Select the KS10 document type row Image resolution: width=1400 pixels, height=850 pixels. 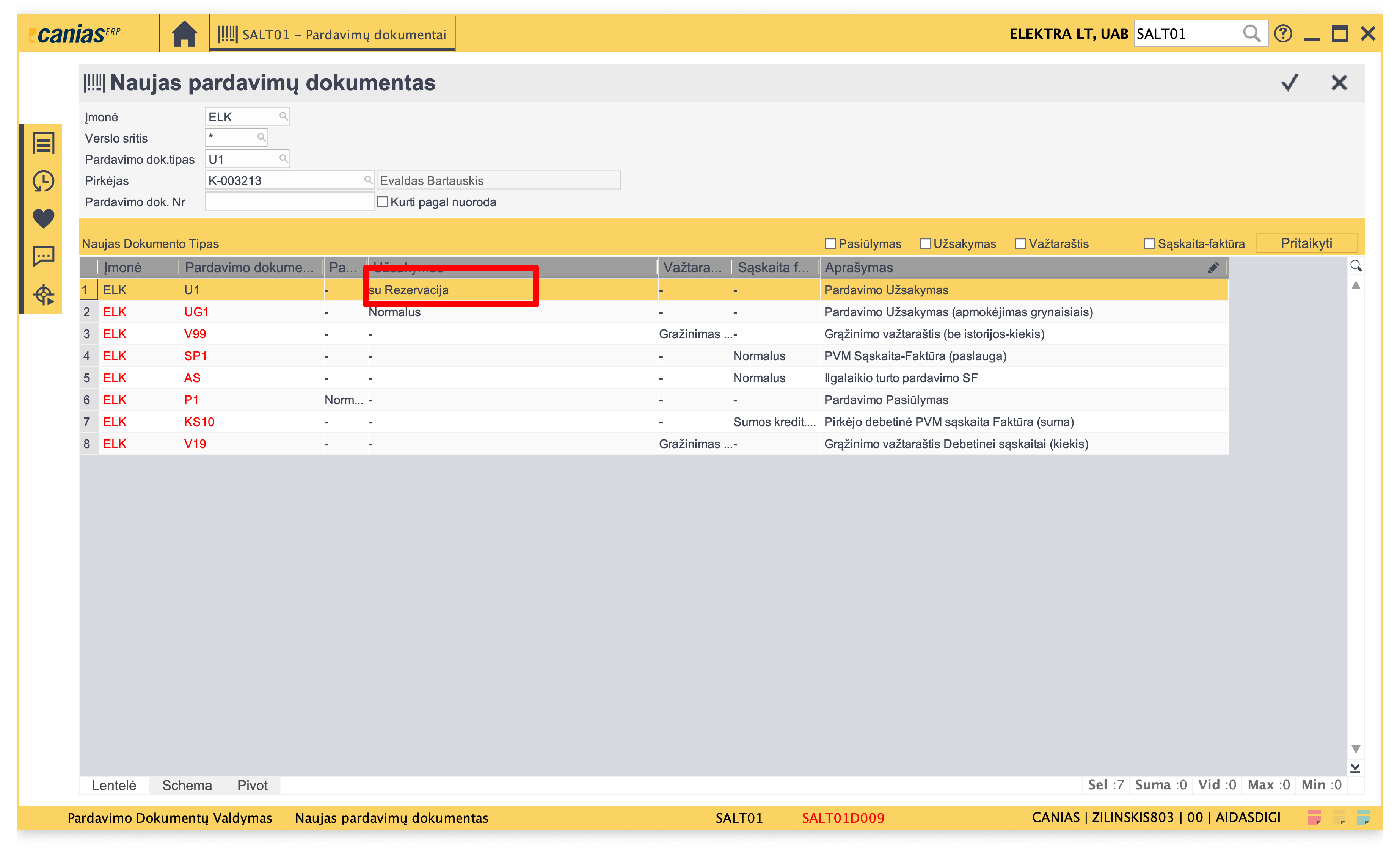[199, 422]
